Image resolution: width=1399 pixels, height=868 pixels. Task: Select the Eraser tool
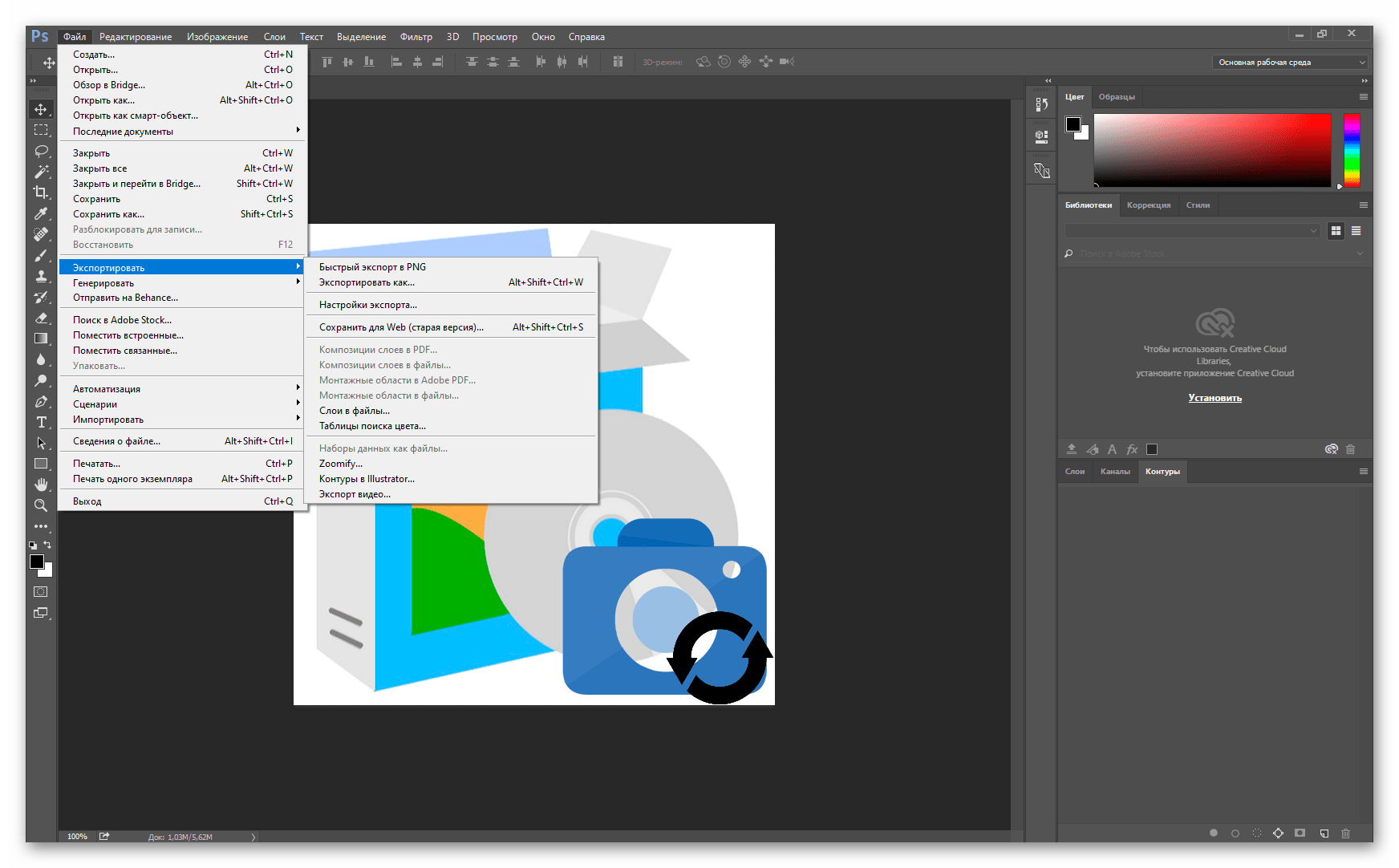click(x=41, y=318)
